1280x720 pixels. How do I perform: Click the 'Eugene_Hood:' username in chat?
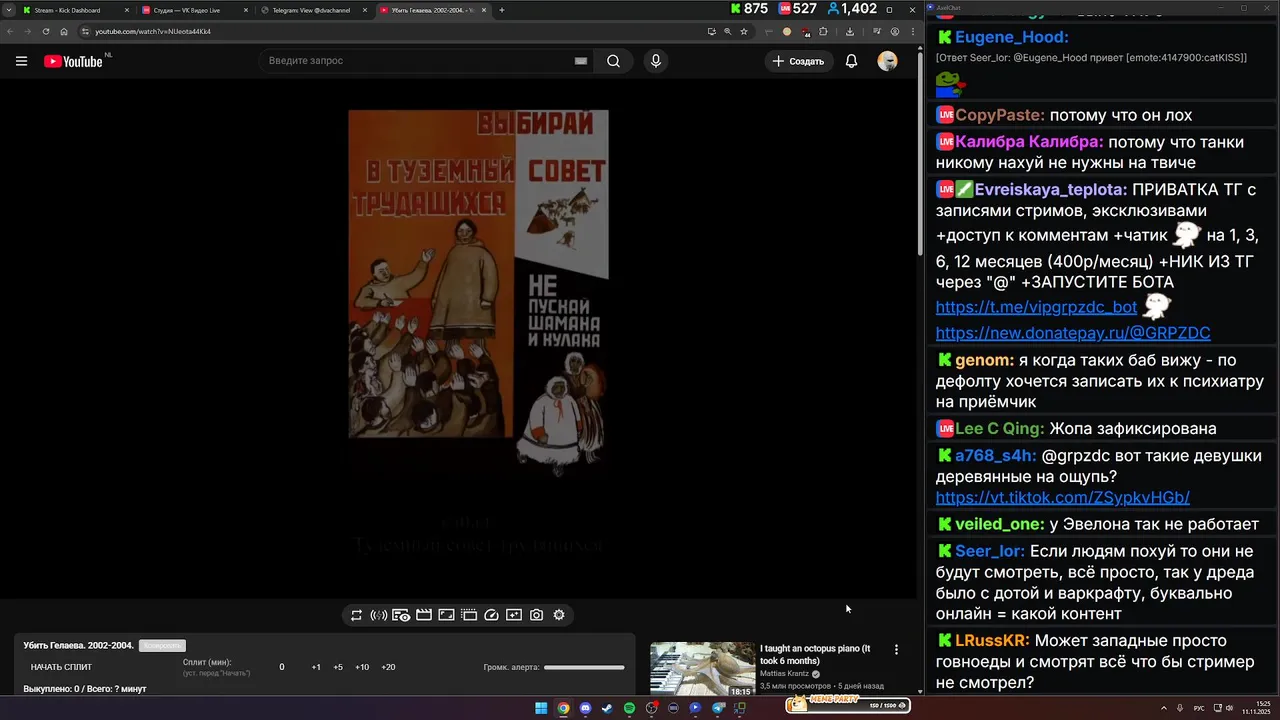[1012, 37]
